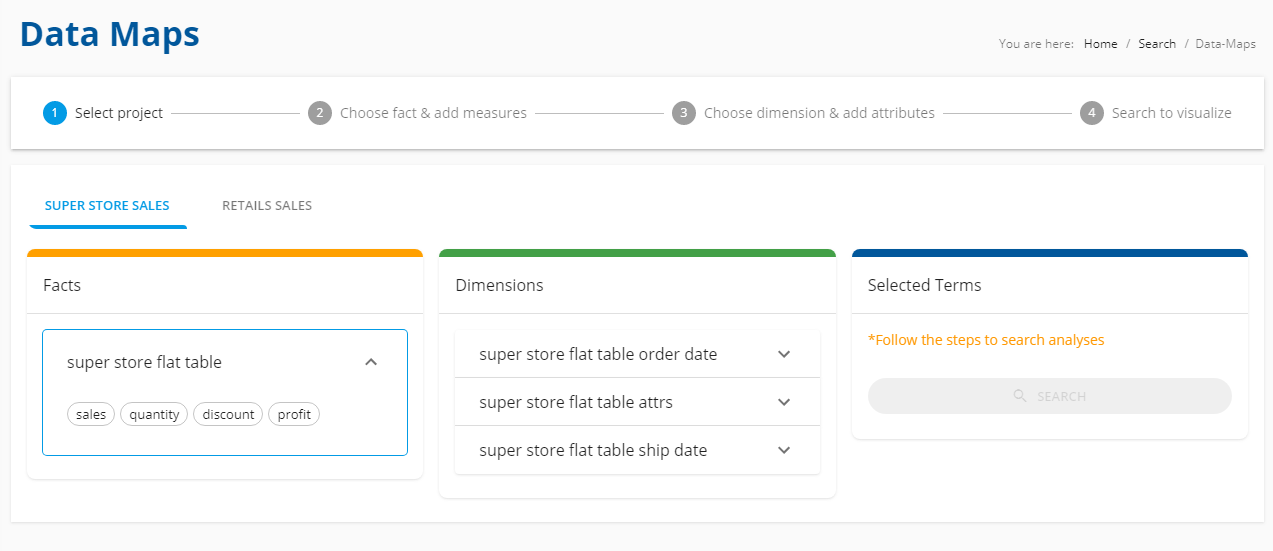
Task: Switch to the Retails Sales tab
Action: coord(267,206)
